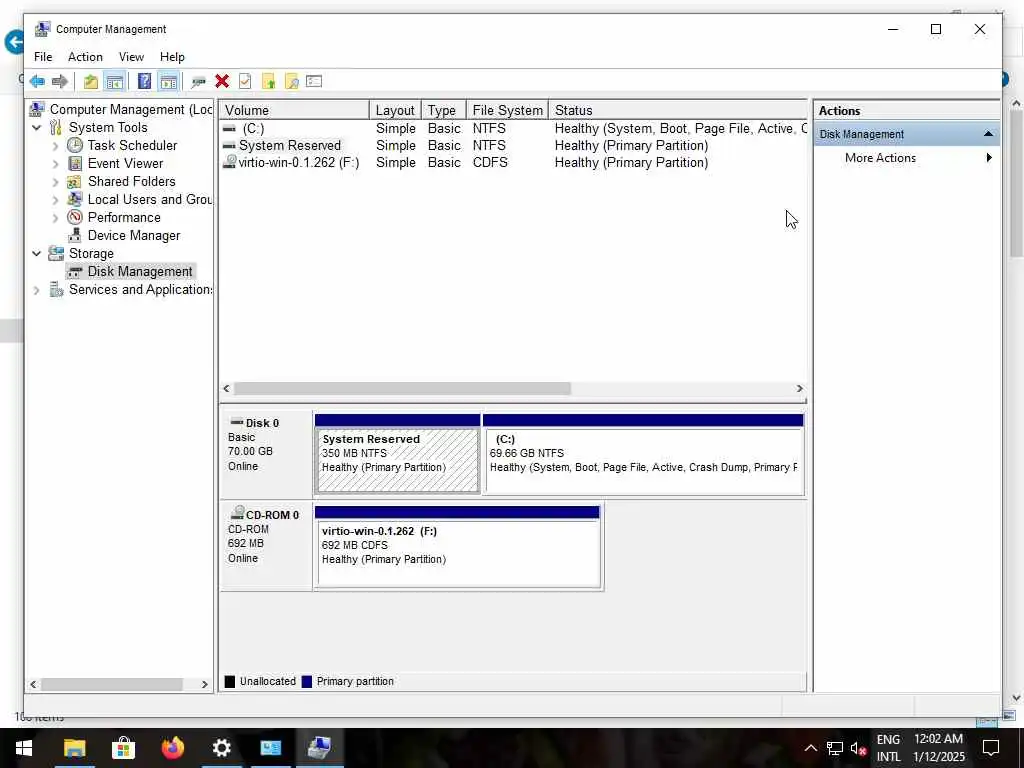Click the Local Users and Groups icon

point(75,199)
